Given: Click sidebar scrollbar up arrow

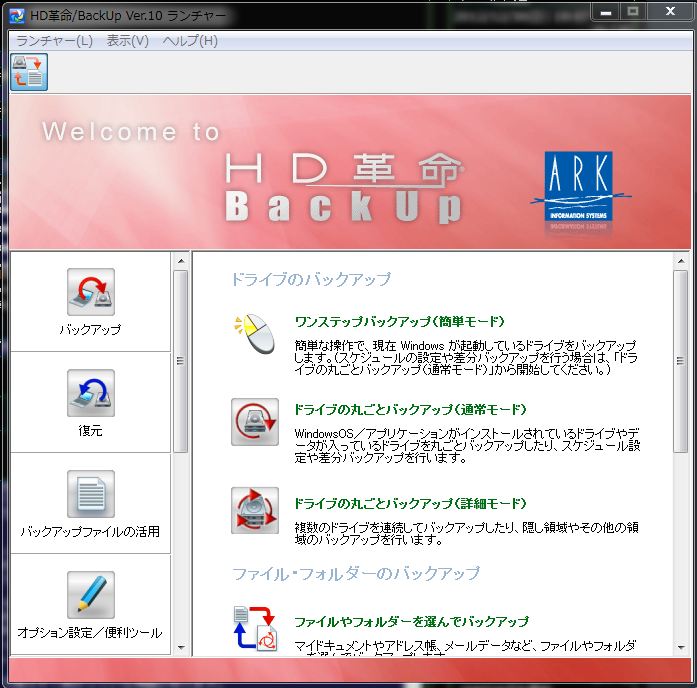Looking at the screenshot, I should click(x=181, y=261).
